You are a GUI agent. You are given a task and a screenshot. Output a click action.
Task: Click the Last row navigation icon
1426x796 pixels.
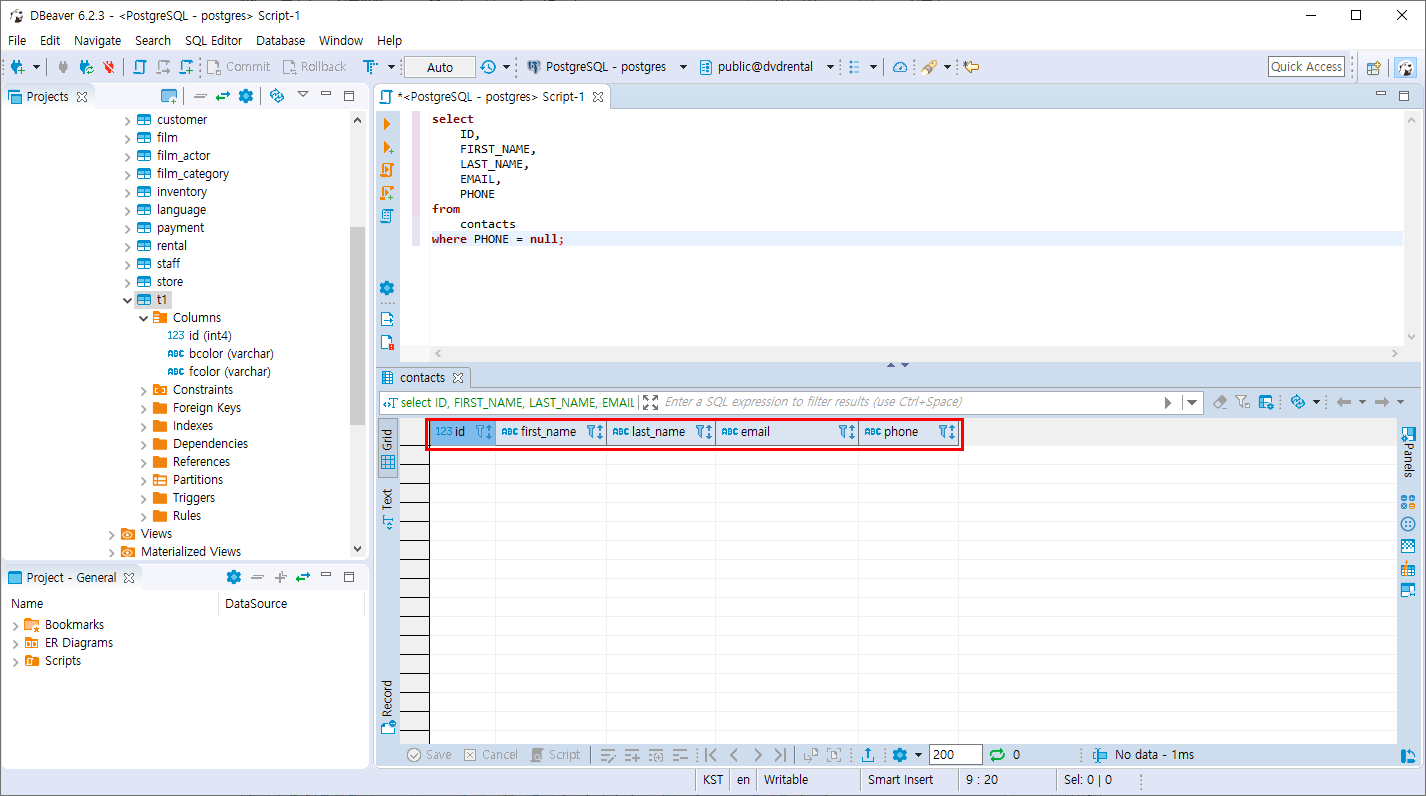[x=781, y=755]
